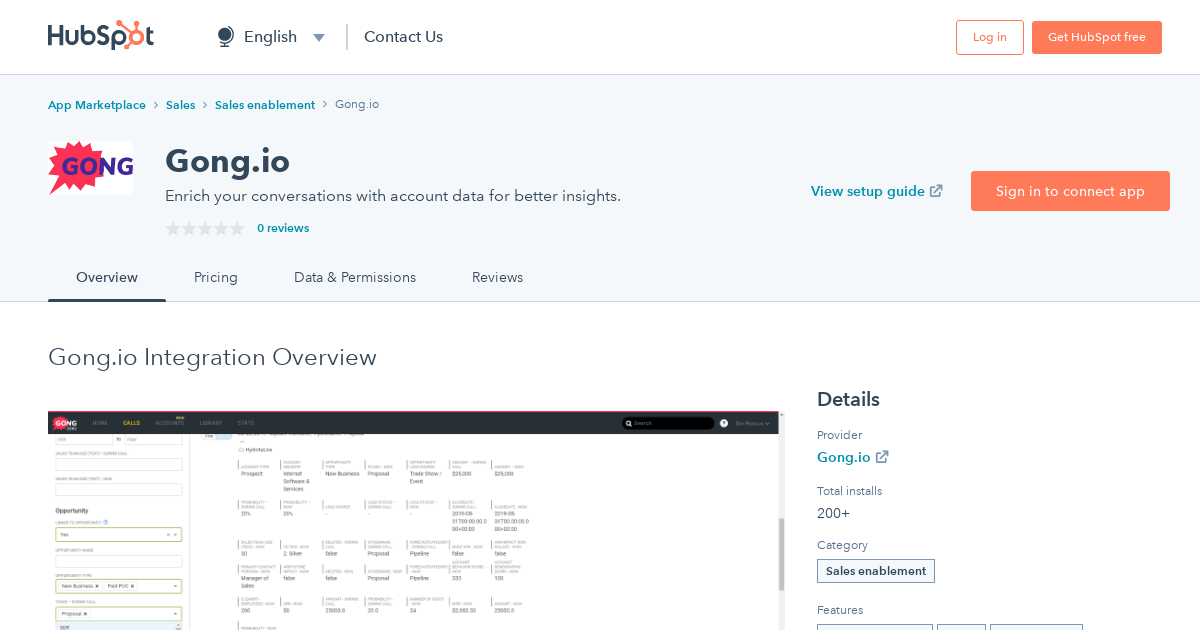Expand the English language dropdown
The width and height of the screenshot is (1200, 630).
(x=319, y=36)
